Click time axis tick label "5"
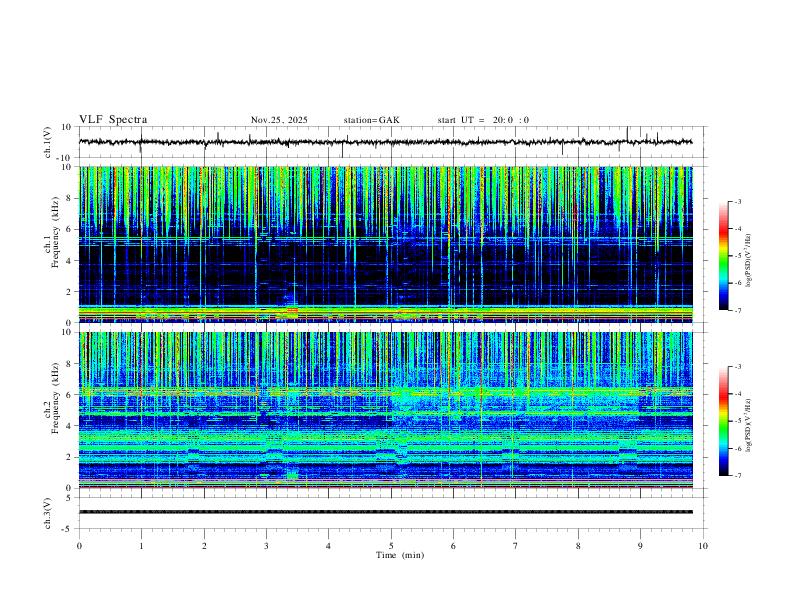 391,546
